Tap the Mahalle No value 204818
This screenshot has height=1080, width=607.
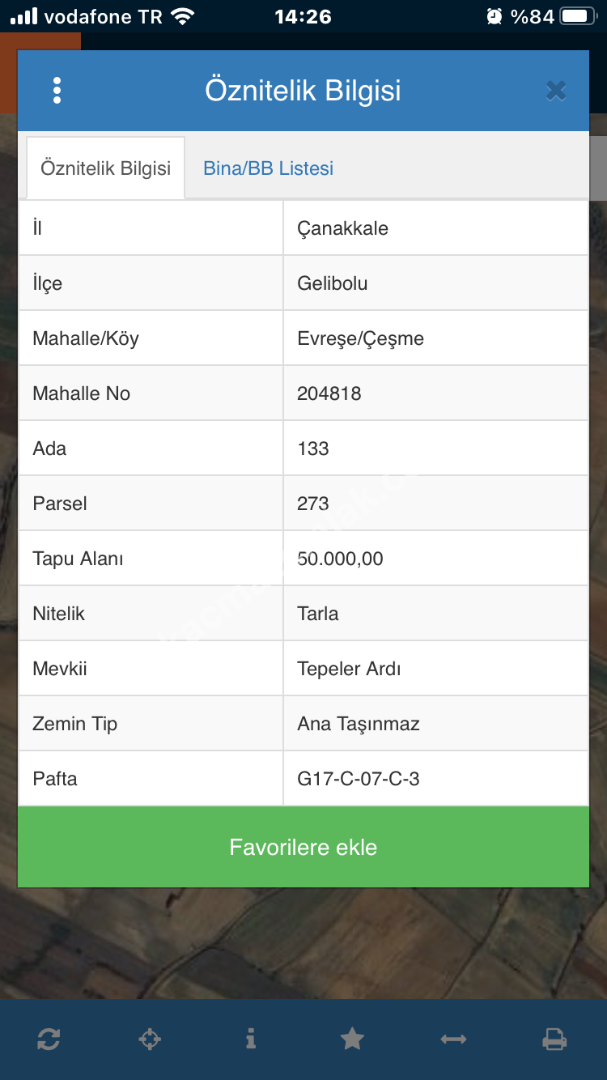(329, 393)
